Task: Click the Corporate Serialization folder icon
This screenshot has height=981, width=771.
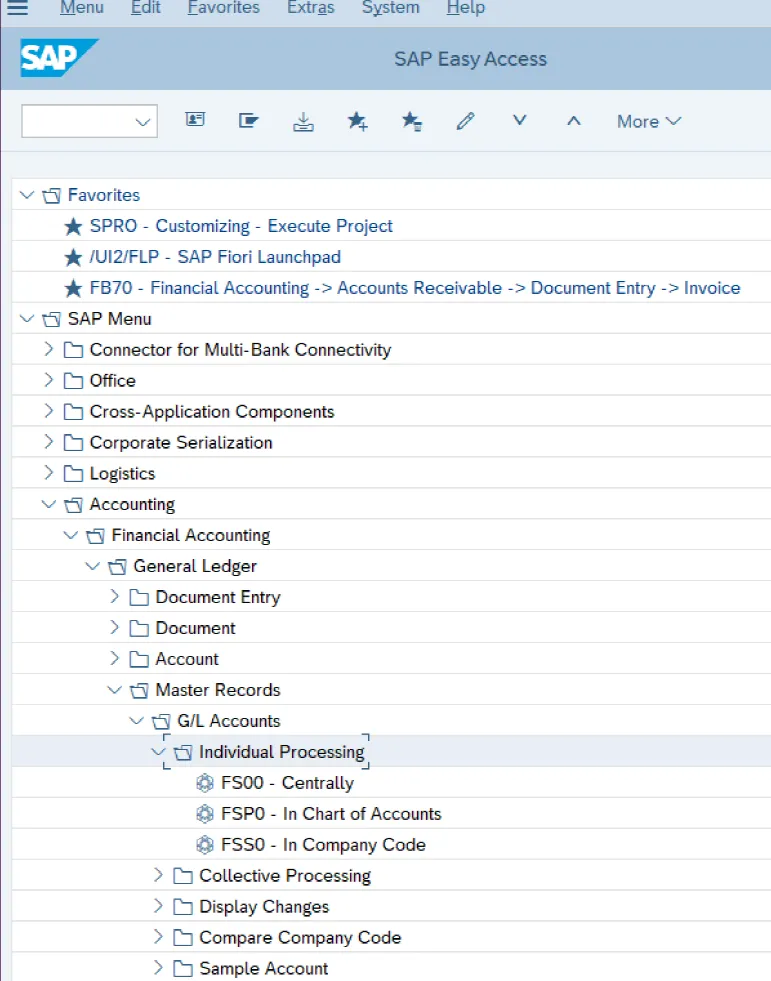Action: point(73,442)
